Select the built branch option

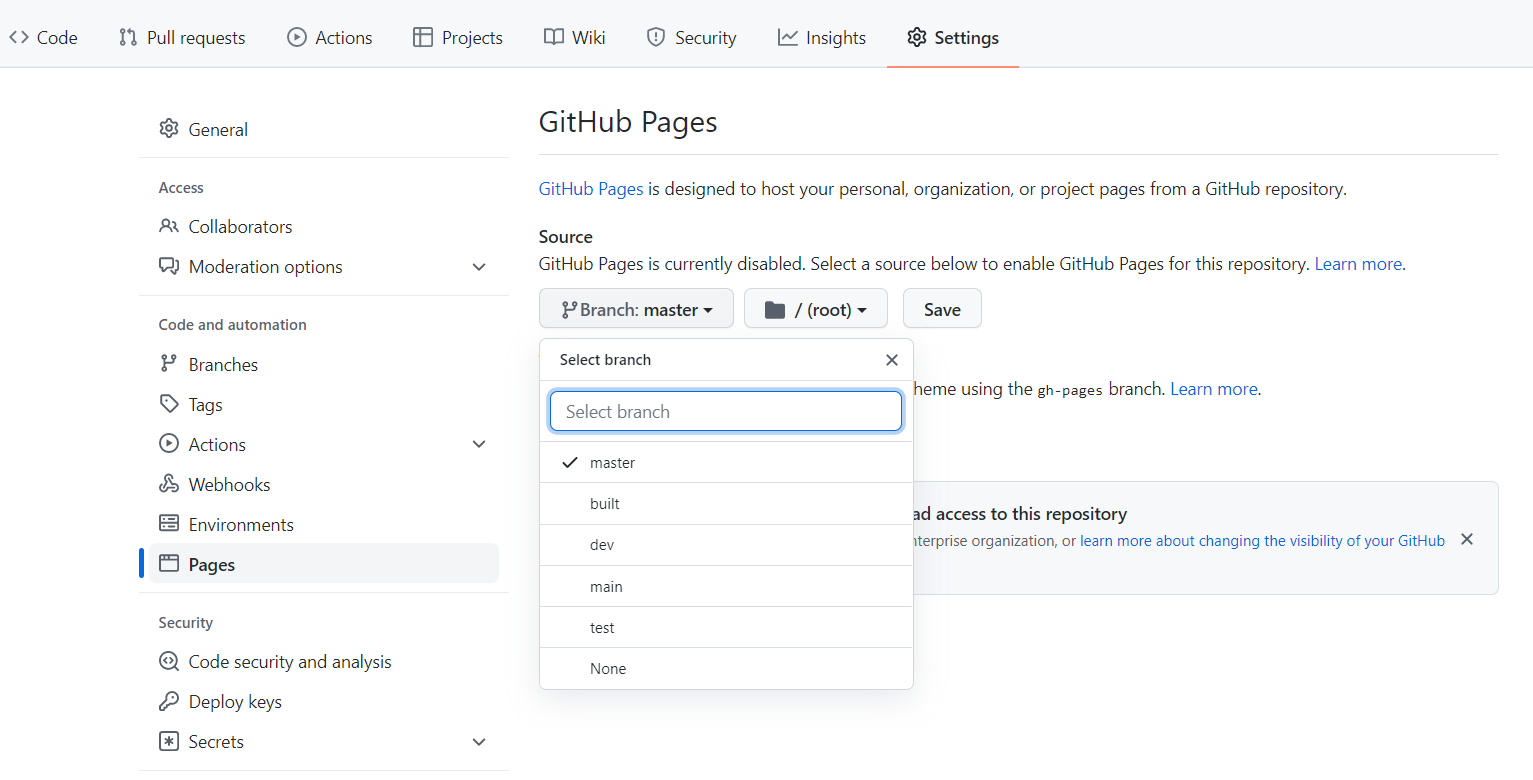726,504
